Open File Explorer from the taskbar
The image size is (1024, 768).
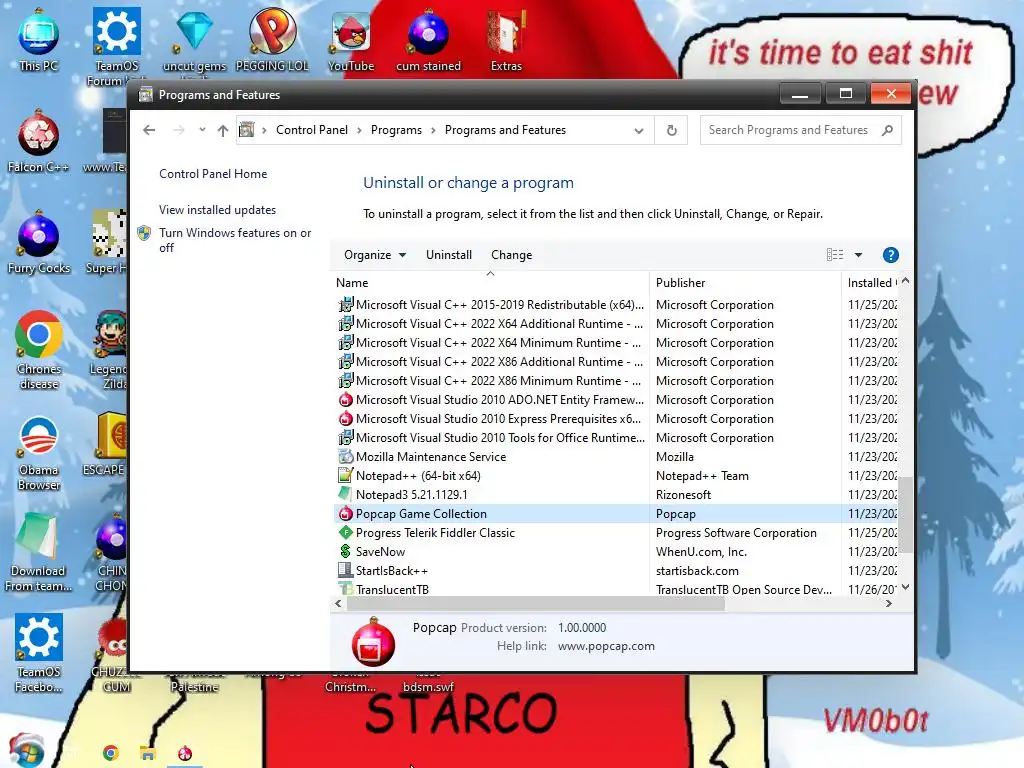click(x=148, y=753)
